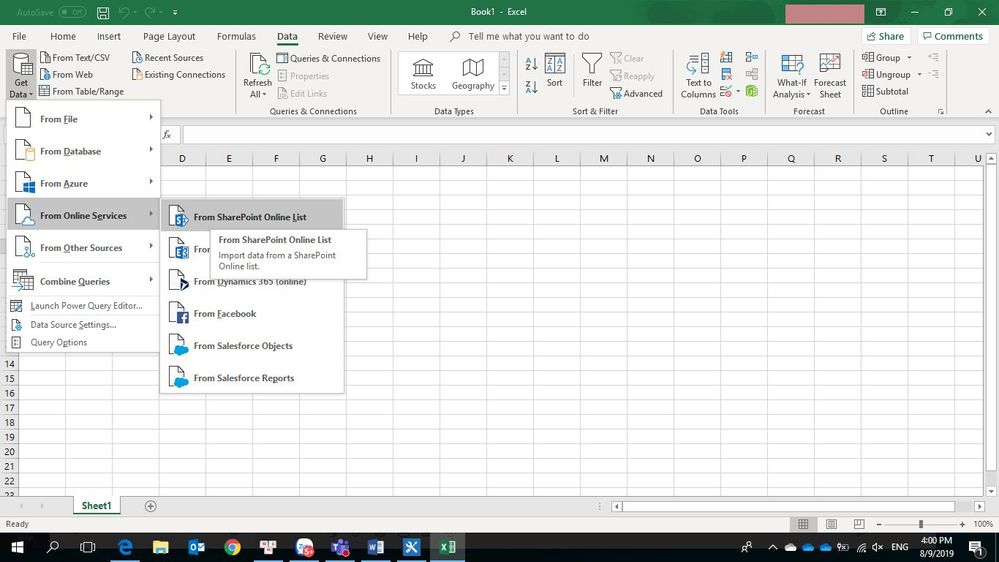The width and height of the screenshot is (999, 562).
Task: Open Recent Sources
Action: click(168, 57)
